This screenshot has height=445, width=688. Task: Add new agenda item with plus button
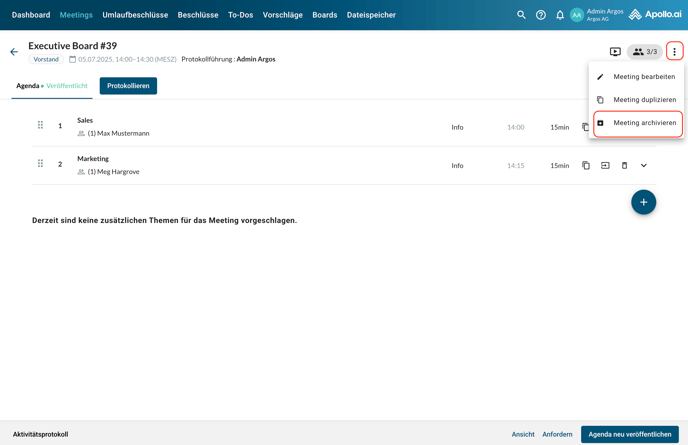pyautogui.click(x=643, y=202)
